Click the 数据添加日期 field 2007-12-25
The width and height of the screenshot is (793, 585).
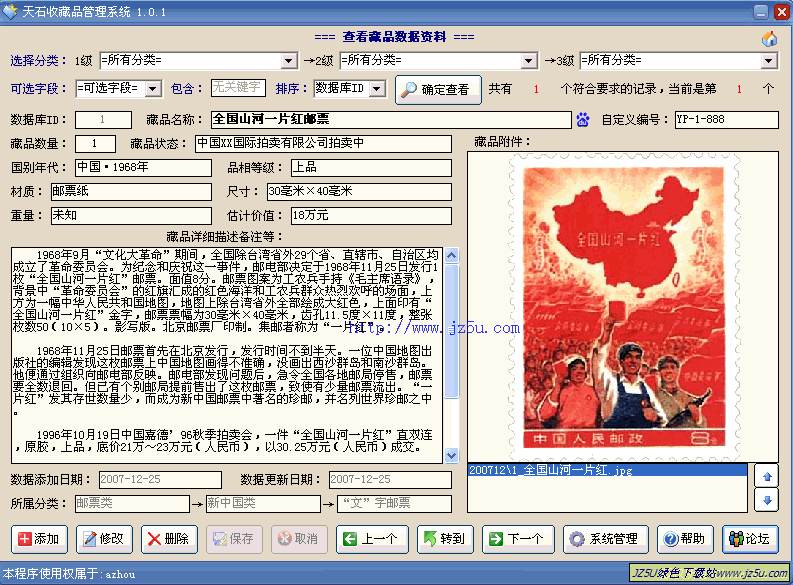[160, 479]
